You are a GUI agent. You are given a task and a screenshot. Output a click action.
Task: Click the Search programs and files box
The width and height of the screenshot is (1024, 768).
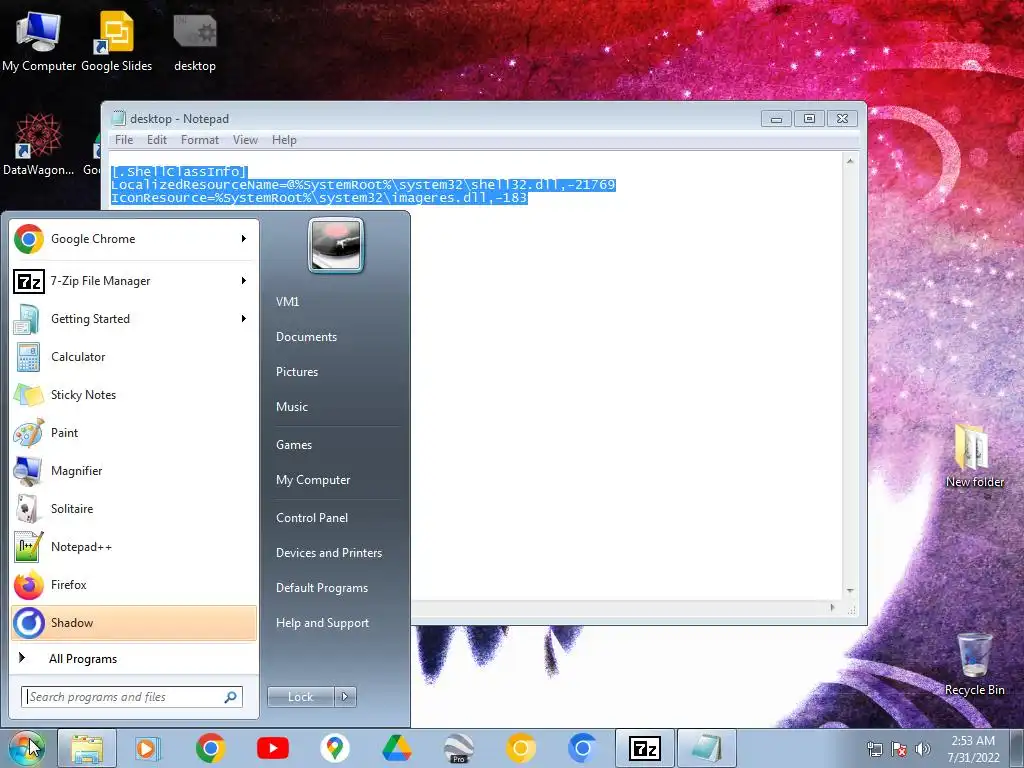(x=132, y=697)
